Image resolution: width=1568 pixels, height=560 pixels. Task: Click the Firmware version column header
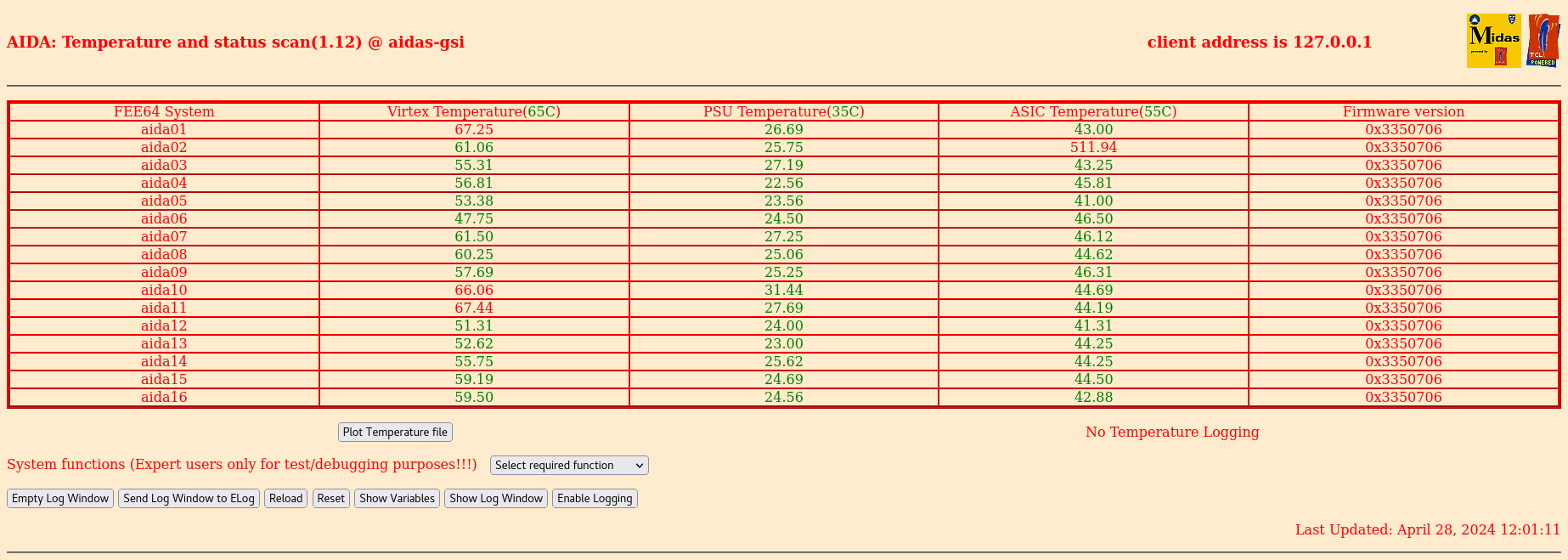1403,111
